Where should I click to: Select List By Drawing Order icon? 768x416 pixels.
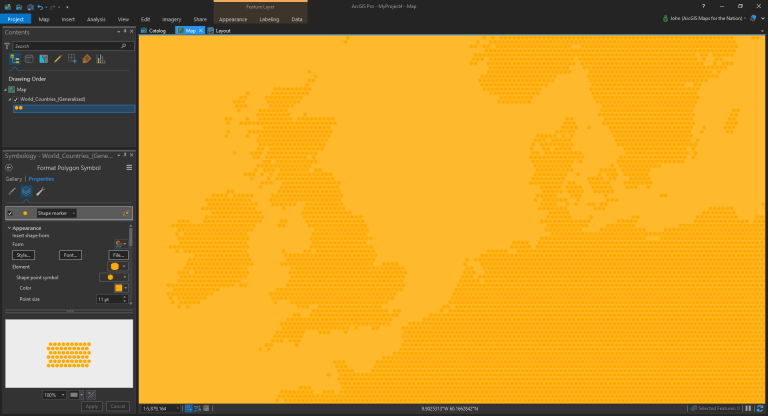tap(15, 59)
